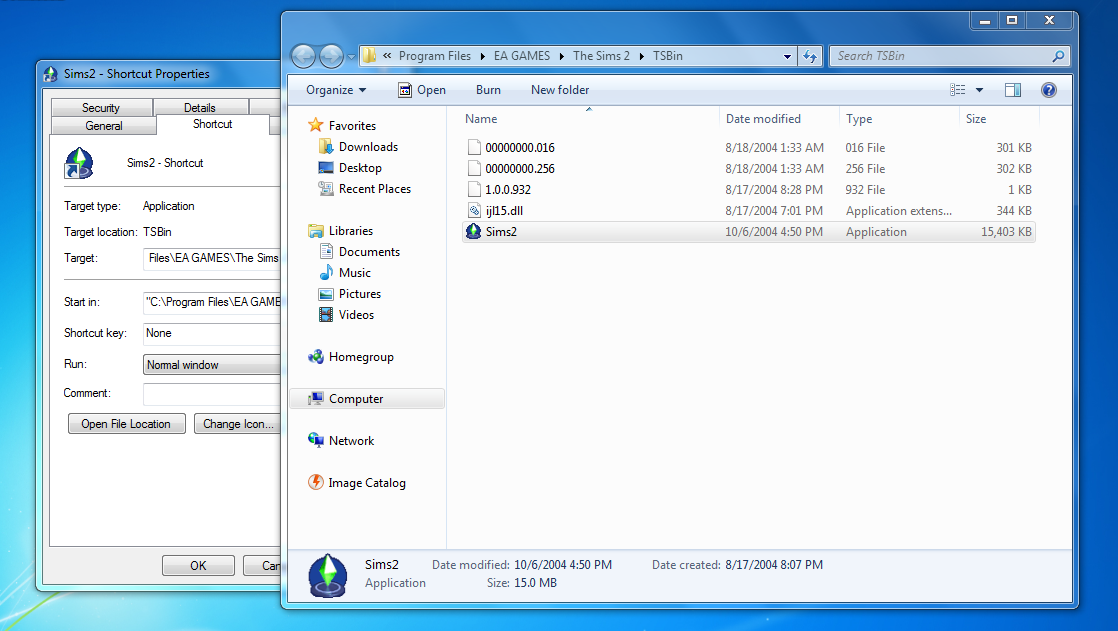Refresh the folder with the refresh icon

pos(810,56)
